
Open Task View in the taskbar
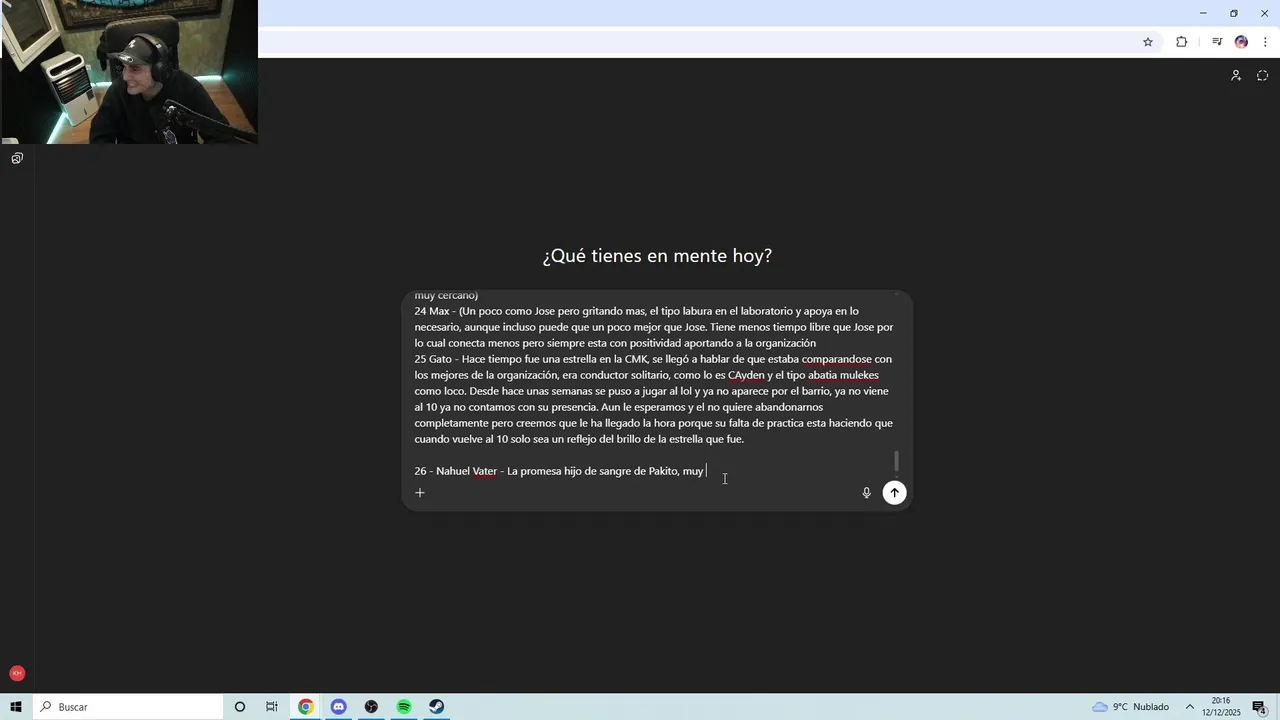(272, 707)
